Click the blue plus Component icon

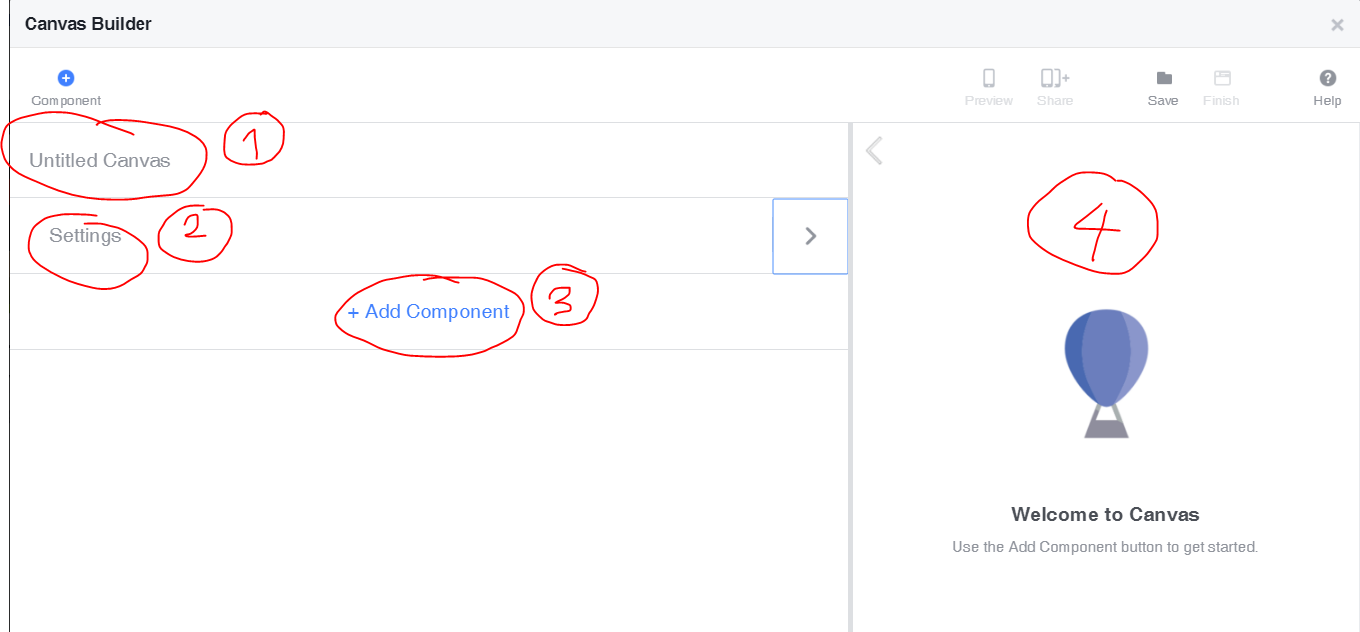click(x=66, y=78)
